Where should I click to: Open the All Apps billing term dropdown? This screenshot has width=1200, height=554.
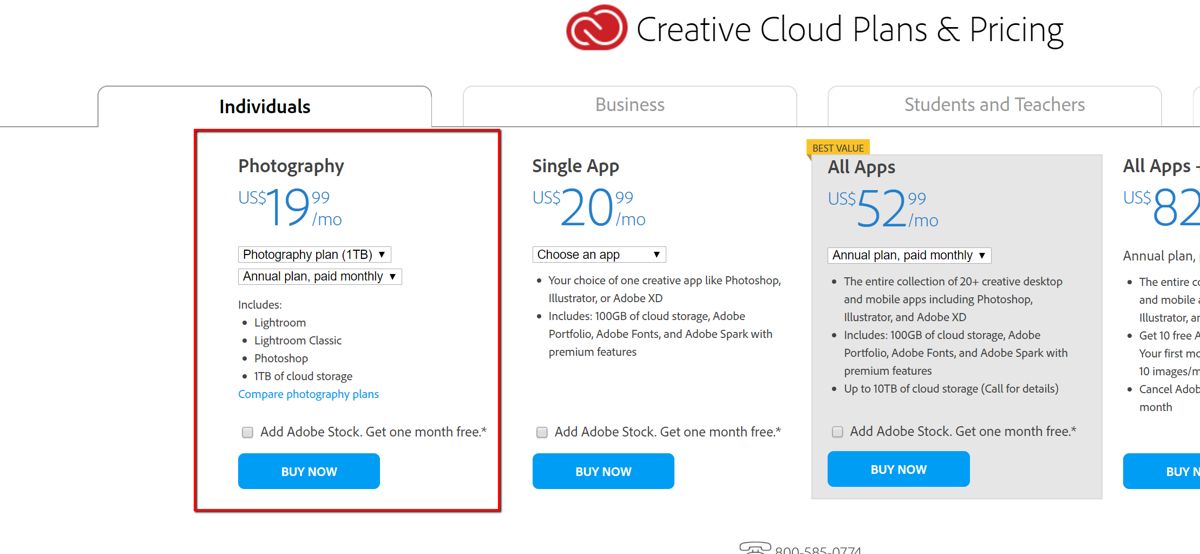pyautogui.click(x=909, y=255)
